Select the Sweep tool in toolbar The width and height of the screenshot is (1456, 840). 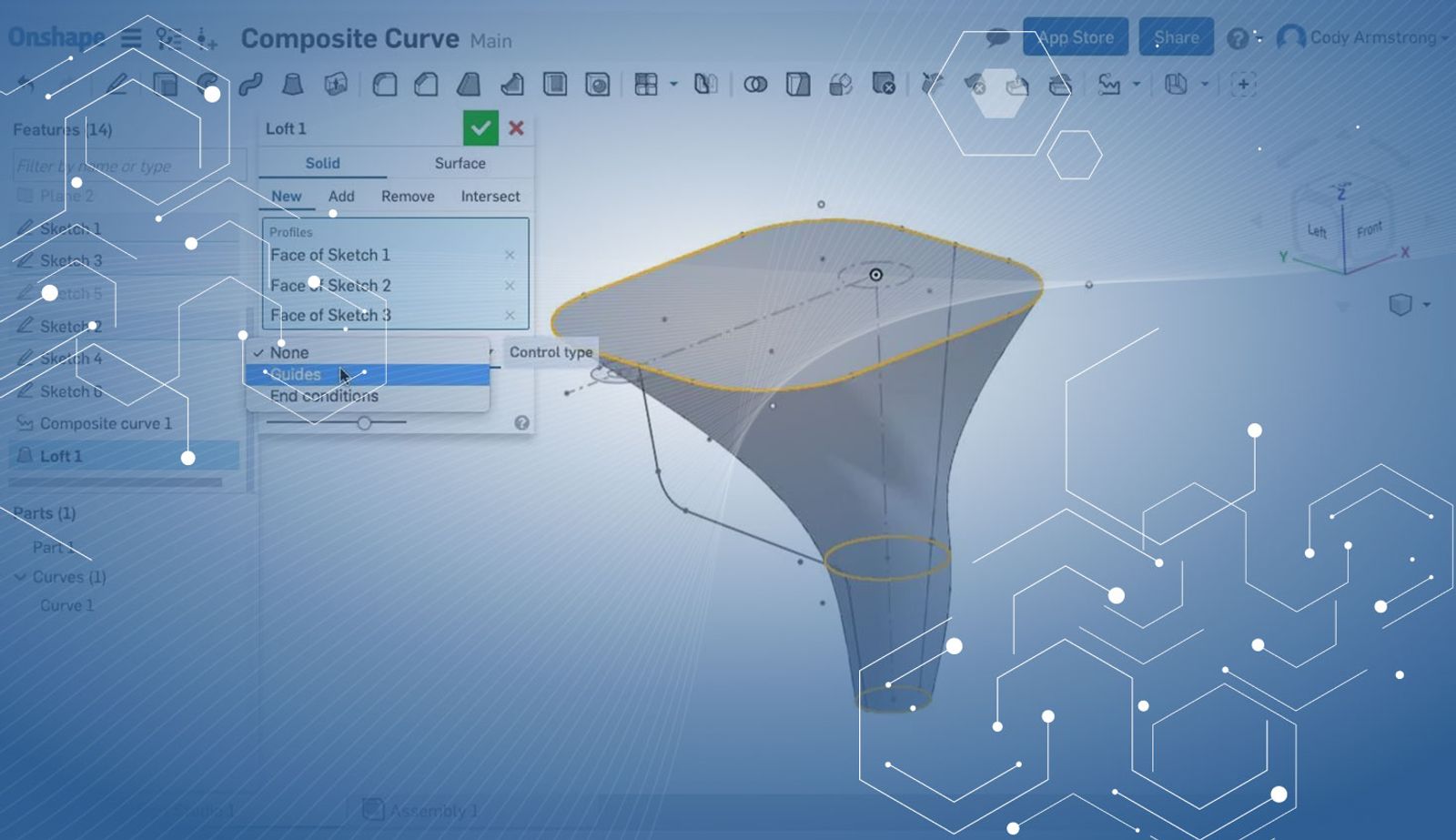pos(250,85)
